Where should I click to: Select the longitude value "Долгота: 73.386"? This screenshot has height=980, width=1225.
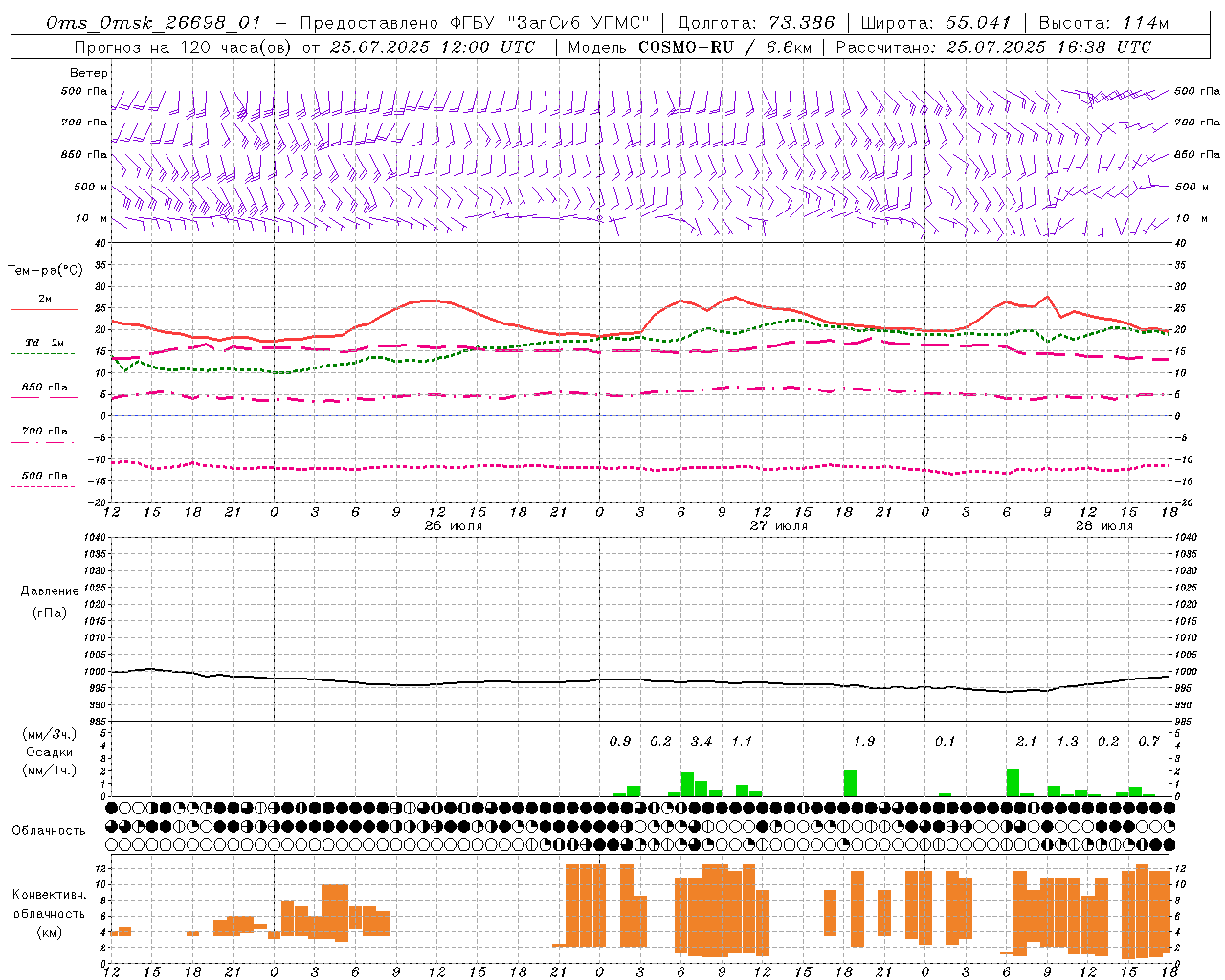[756, 23]
